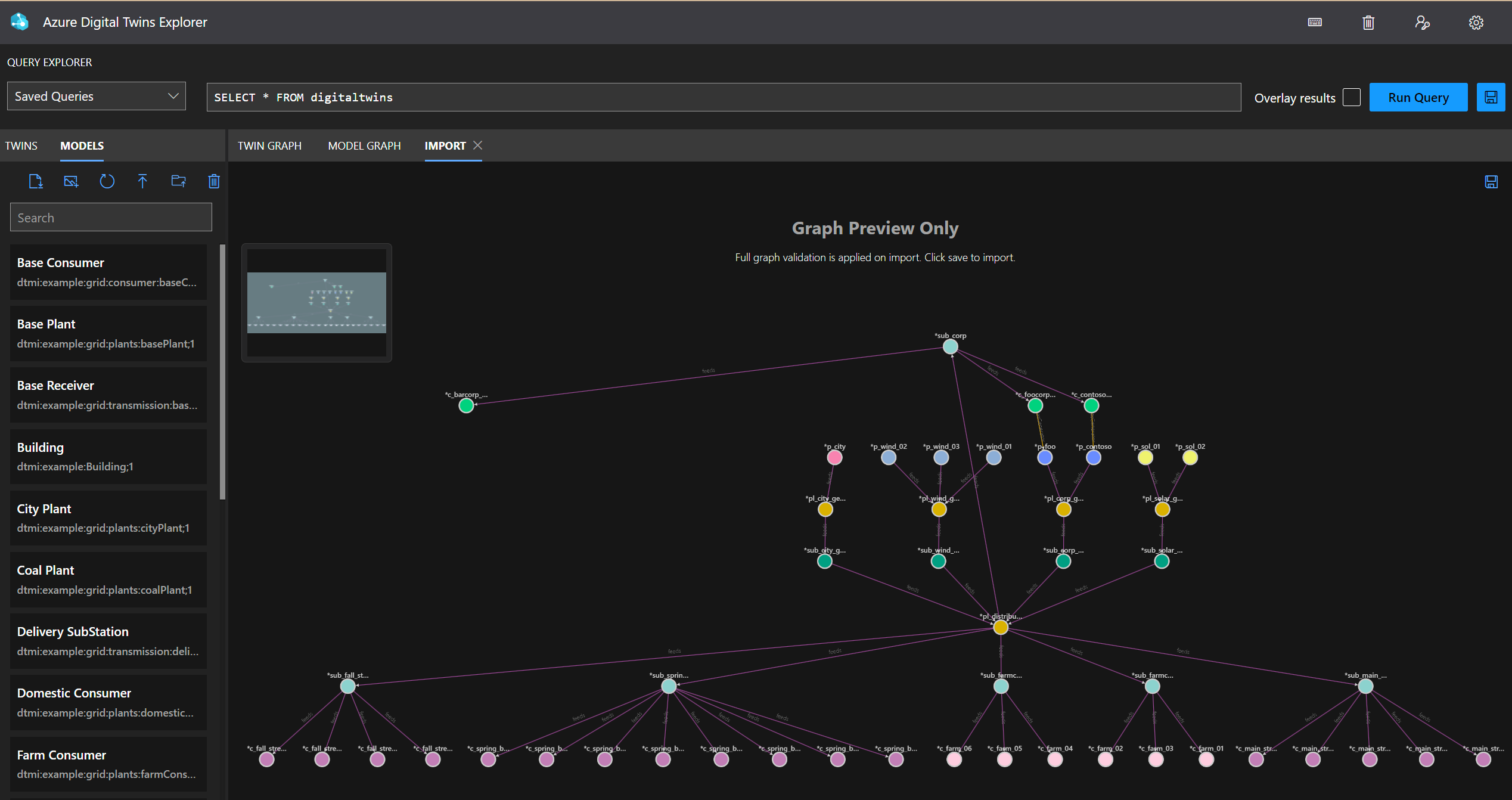The image size is (1512, 800).
Task: Close the IMPORT tab
Action: coord(477,145)
